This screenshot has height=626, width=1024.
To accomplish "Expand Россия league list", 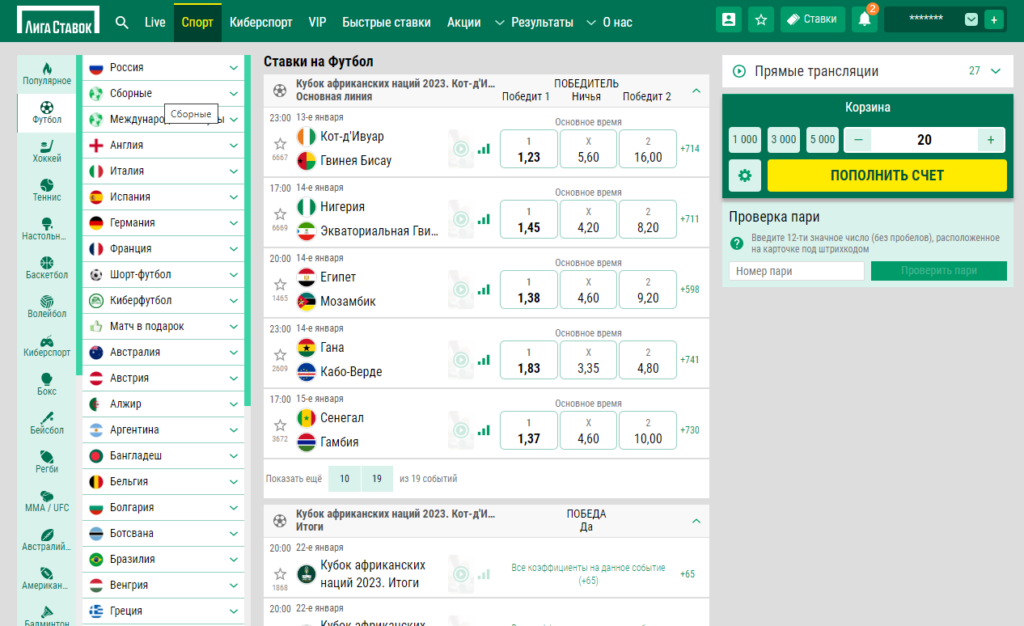I will (x=233, y=68).
